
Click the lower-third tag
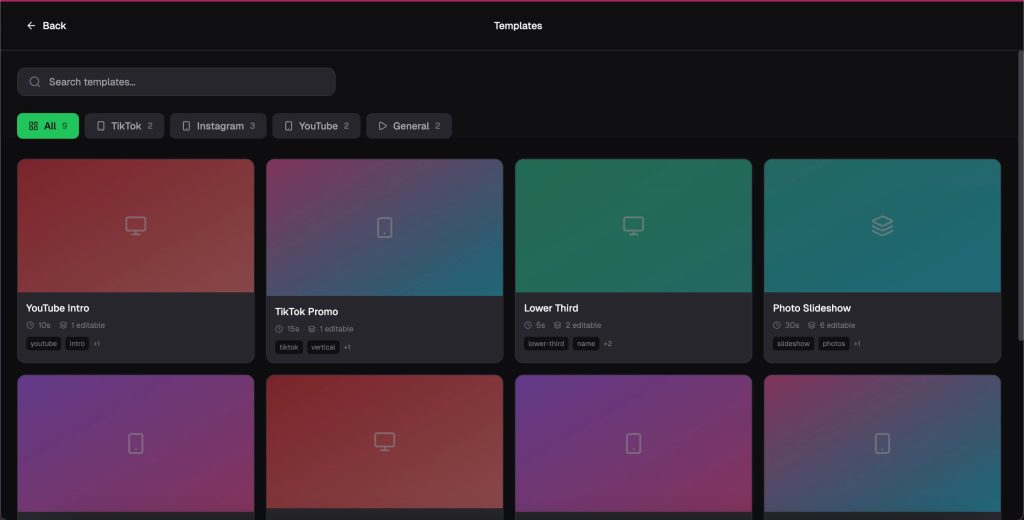pos(546,344)
